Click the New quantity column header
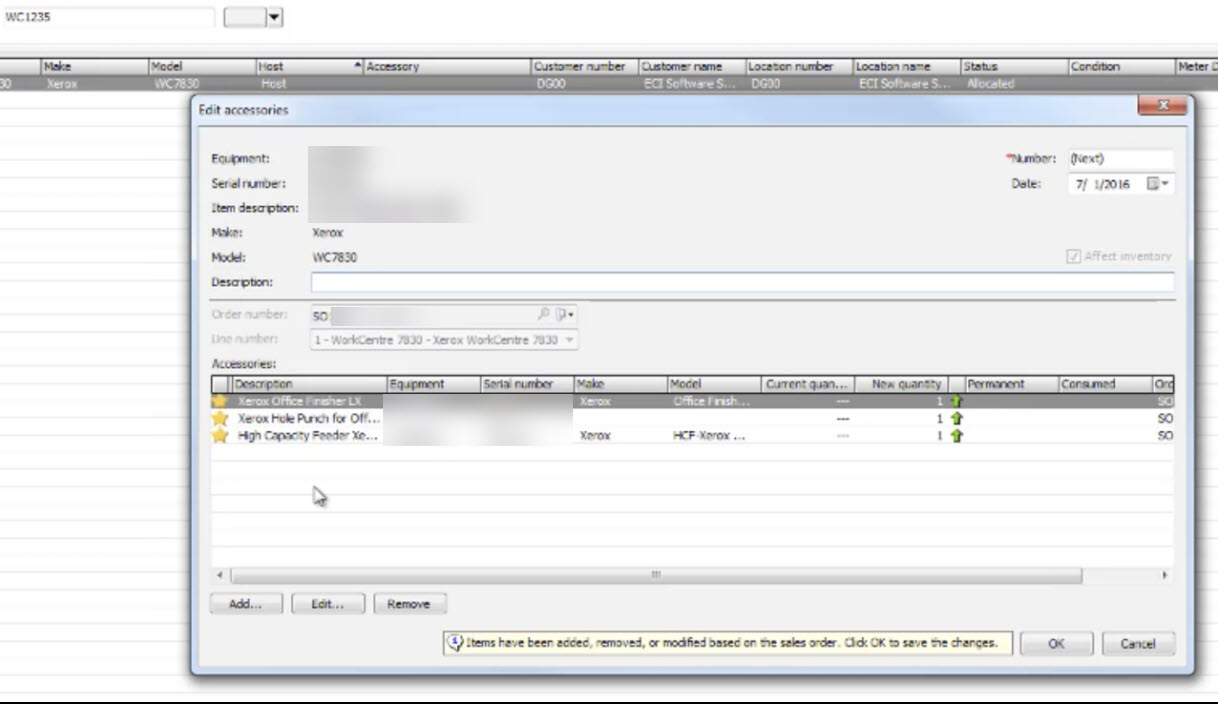The width and height of the screenshot is (1218, 704). tap(905, 384)
